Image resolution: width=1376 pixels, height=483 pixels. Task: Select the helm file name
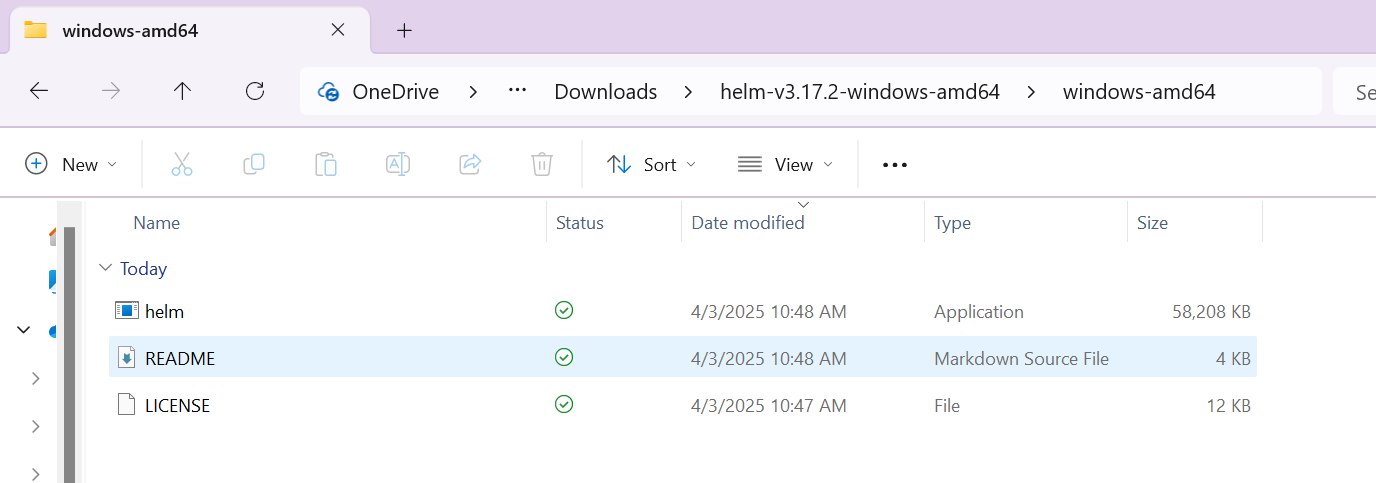[164, 311]
